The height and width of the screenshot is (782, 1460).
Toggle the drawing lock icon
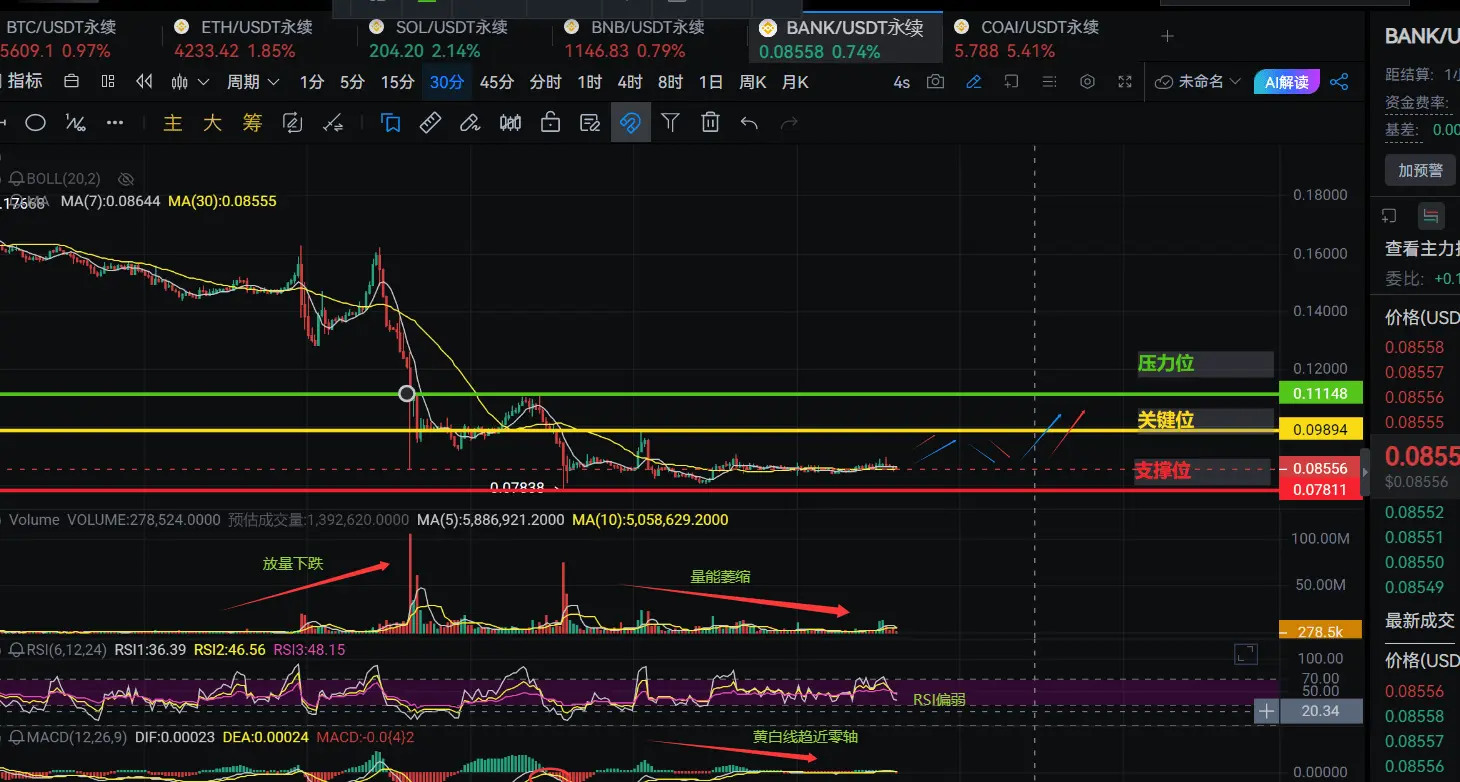click(x=550, y=123)
